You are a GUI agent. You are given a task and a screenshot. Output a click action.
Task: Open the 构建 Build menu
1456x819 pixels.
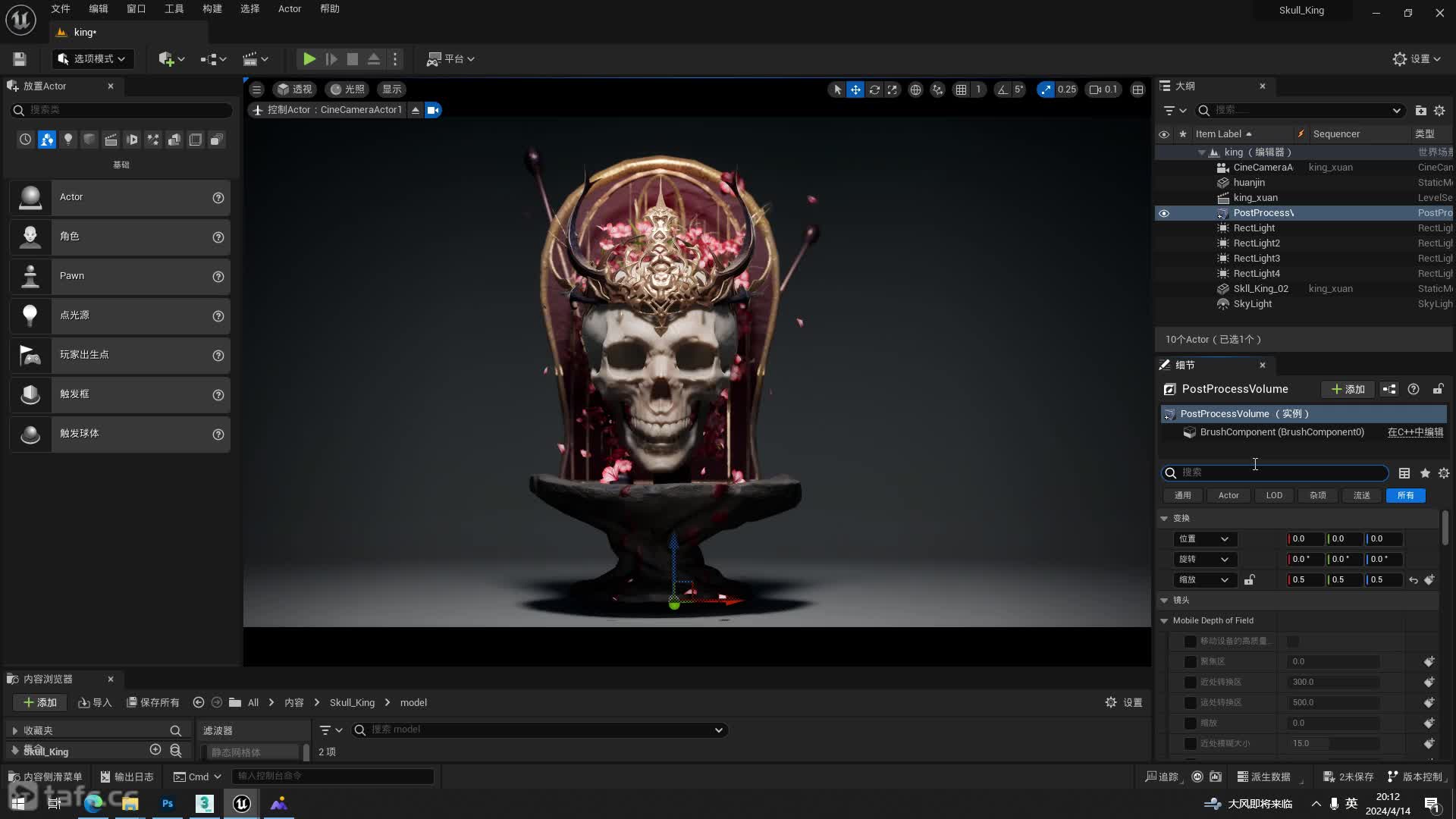click(x=212, y=9)
